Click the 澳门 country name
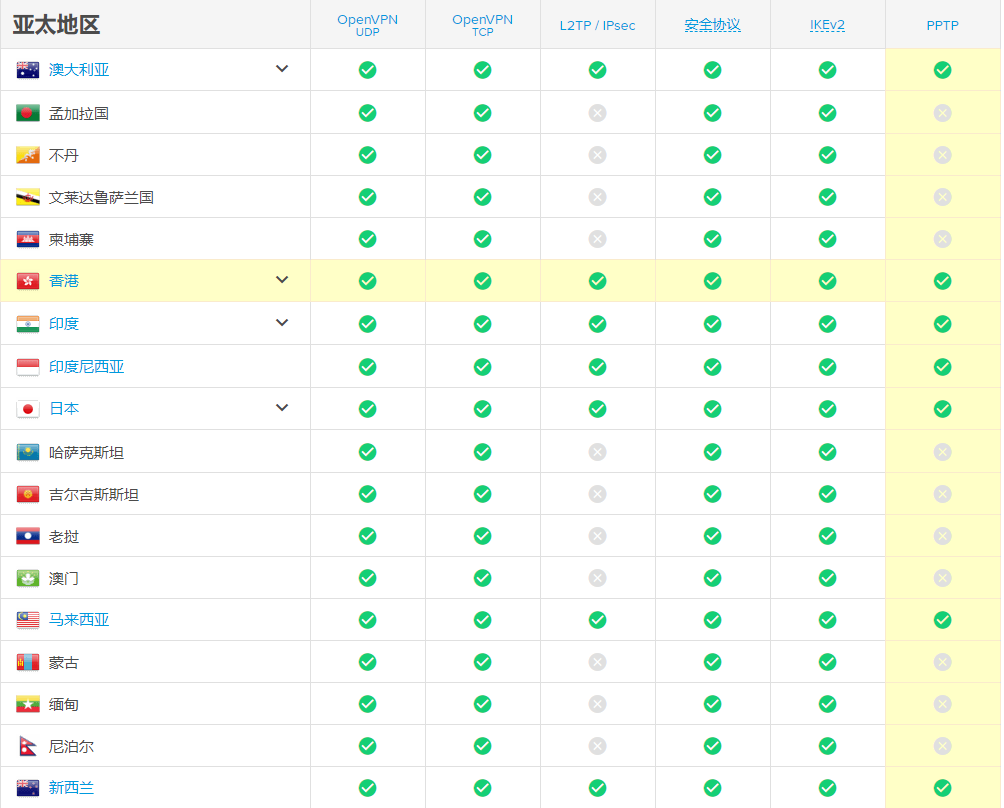1004x808 pixels. [63, 579]
